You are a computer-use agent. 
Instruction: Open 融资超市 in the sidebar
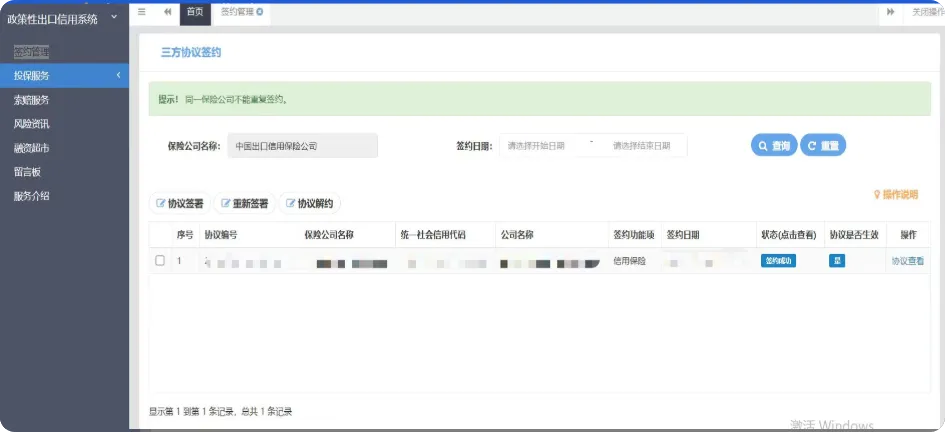pyautogui.click(x=32, y=148)
